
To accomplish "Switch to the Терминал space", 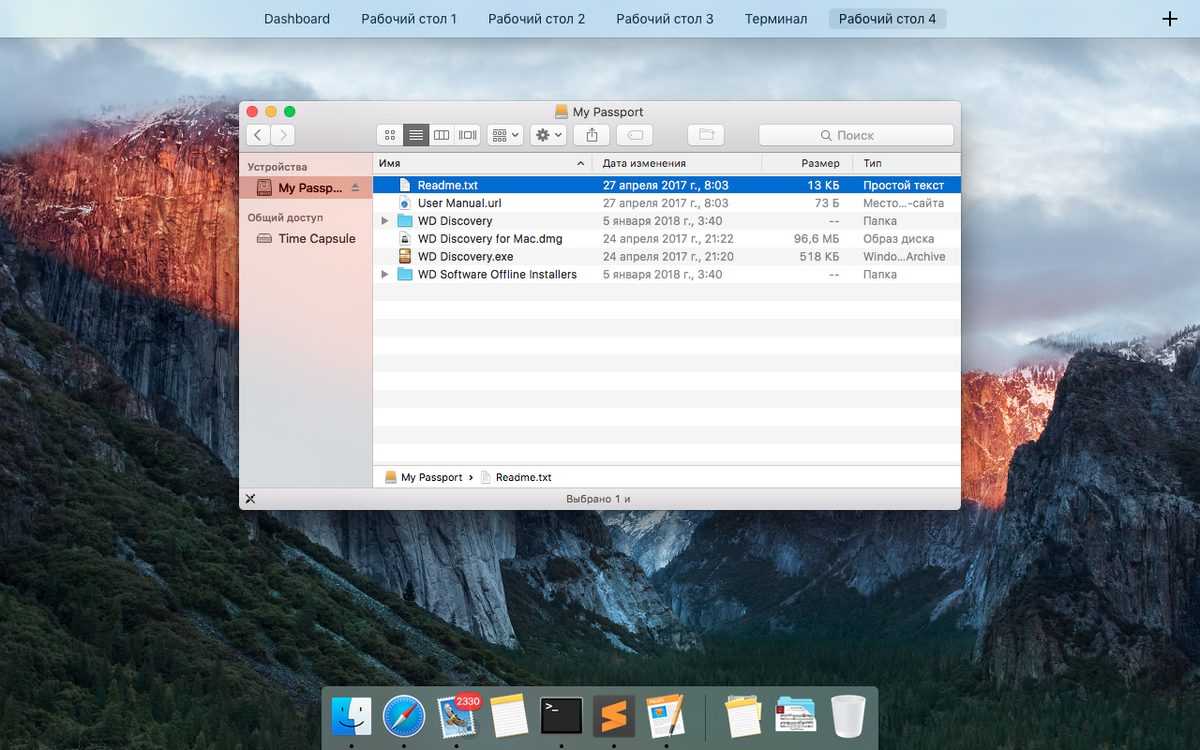I will [776, 19].
